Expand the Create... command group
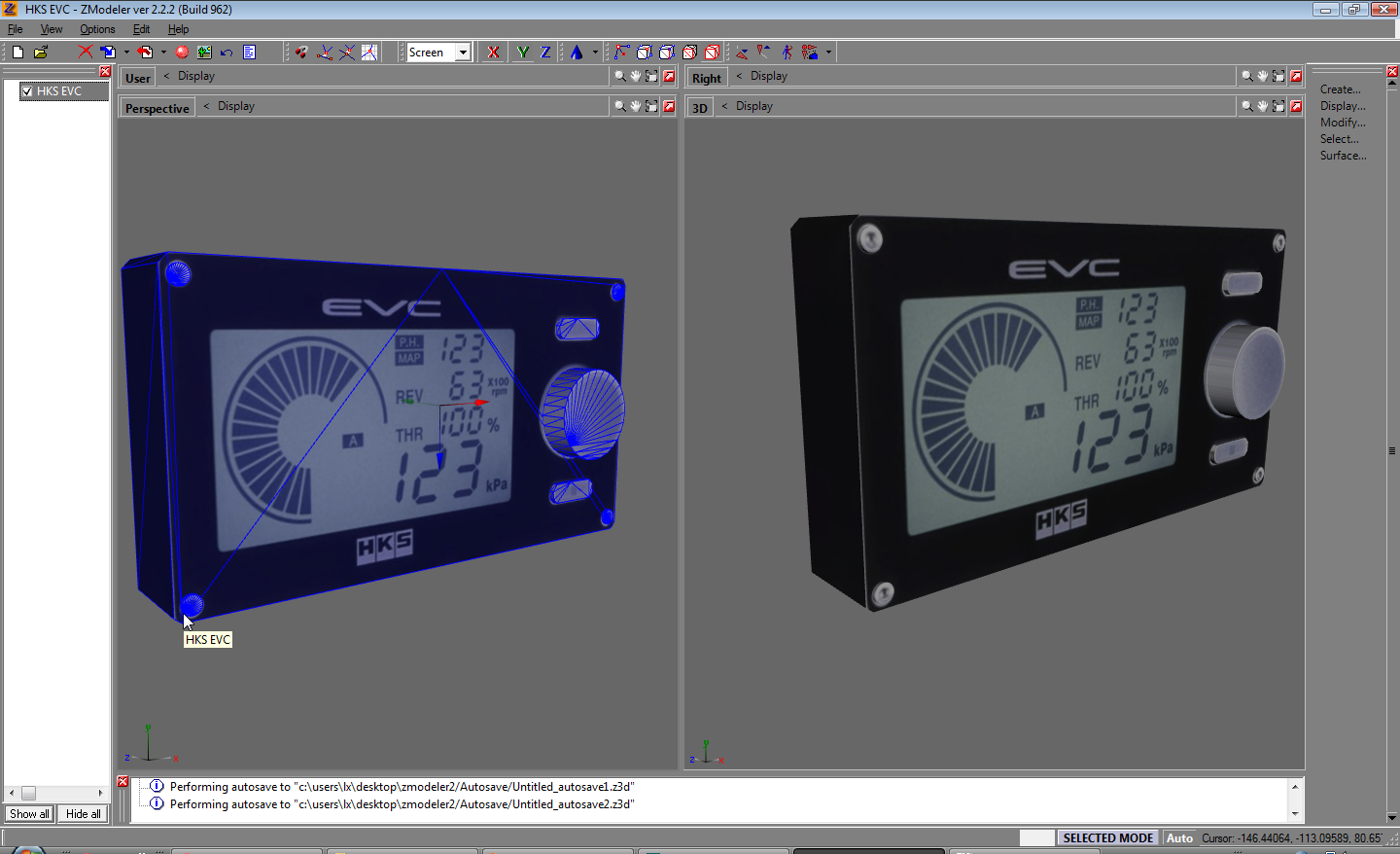This screenshot has width=1400, height=854. pyautogui.click(x=1340, y=89)
